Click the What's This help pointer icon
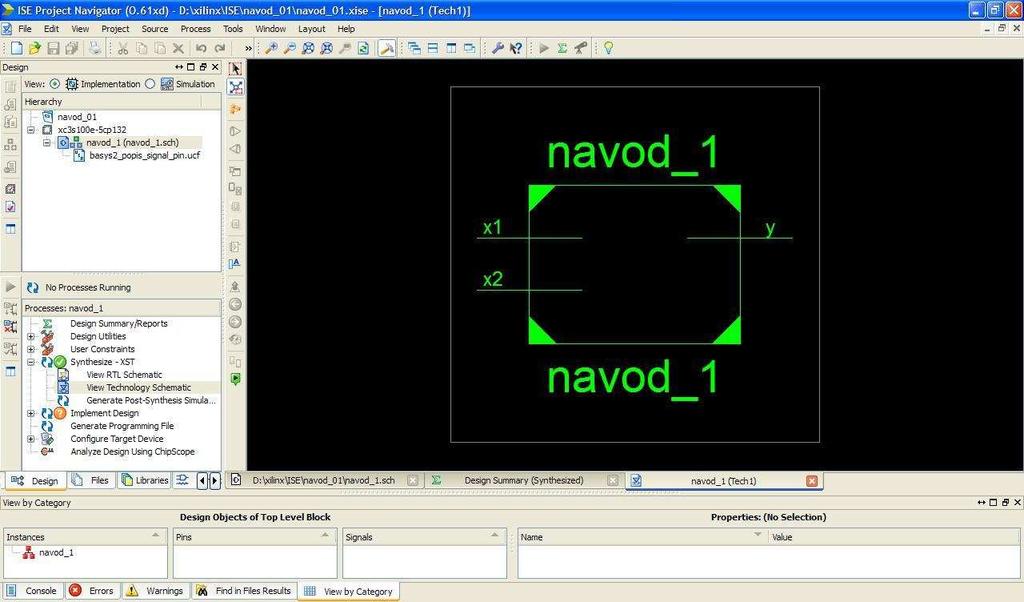The image size is (1024, 602). pyautogui.click(x=516, y=48)
